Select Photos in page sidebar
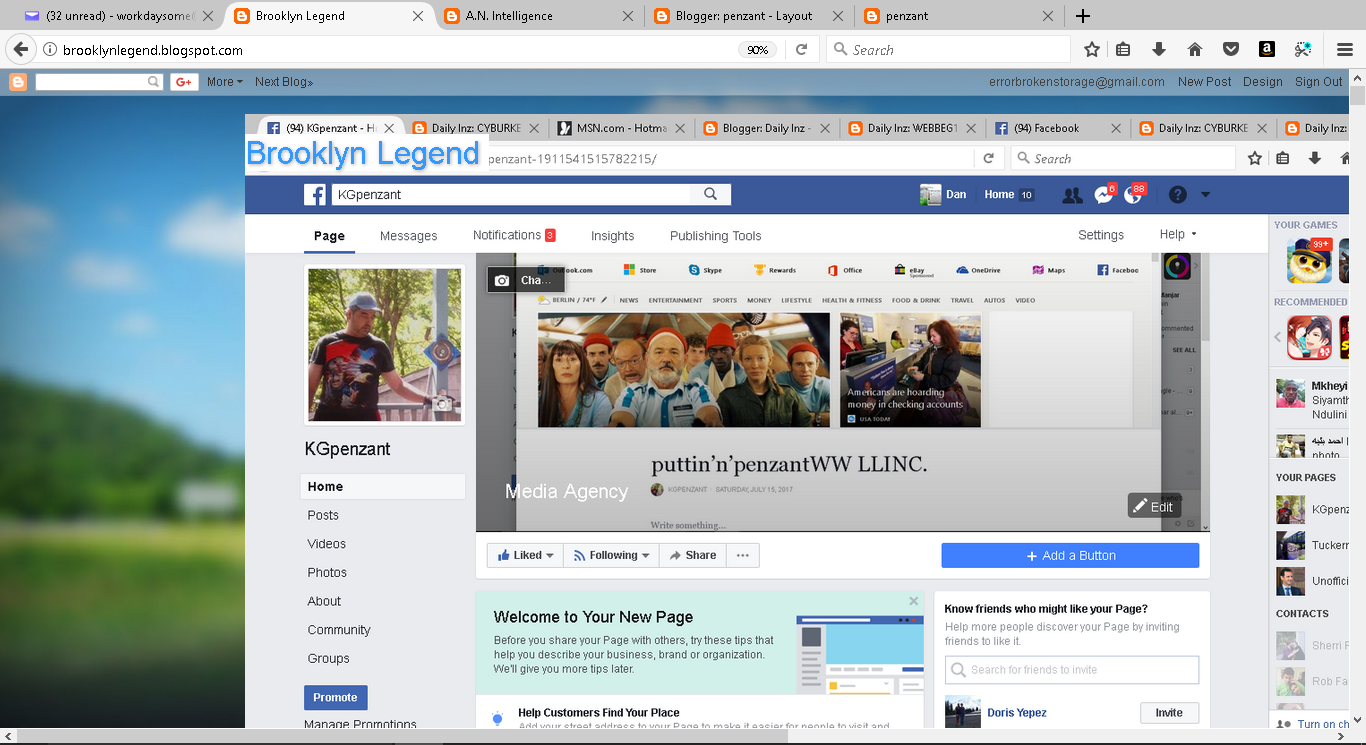 [327, 572]
